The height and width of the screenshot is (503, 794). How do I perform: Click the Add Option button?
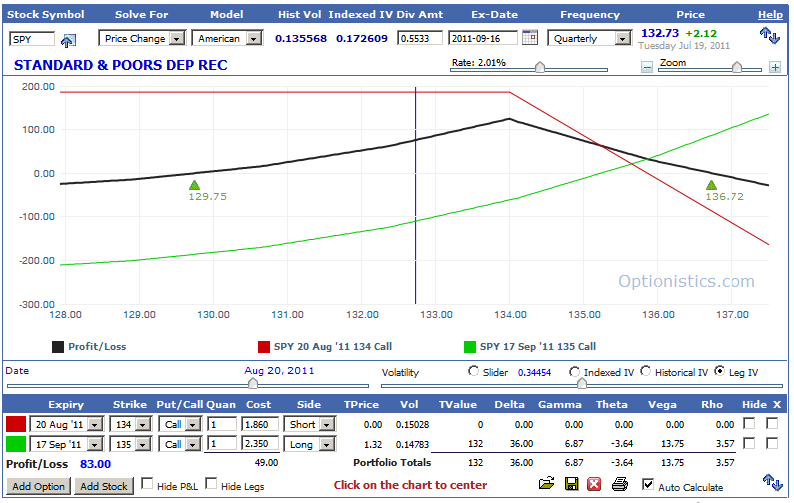pyautogui.click(x=38, y=487)
